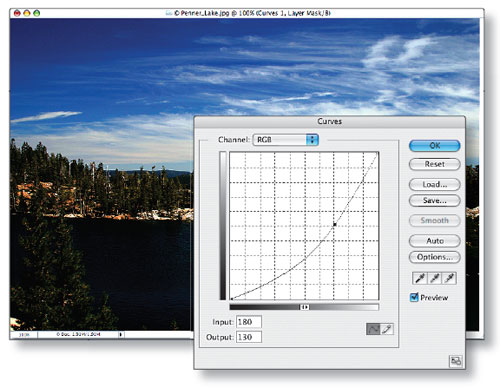500x388 pixels.
Task: Open the status bar popup arrow
Action: point(121,334)
